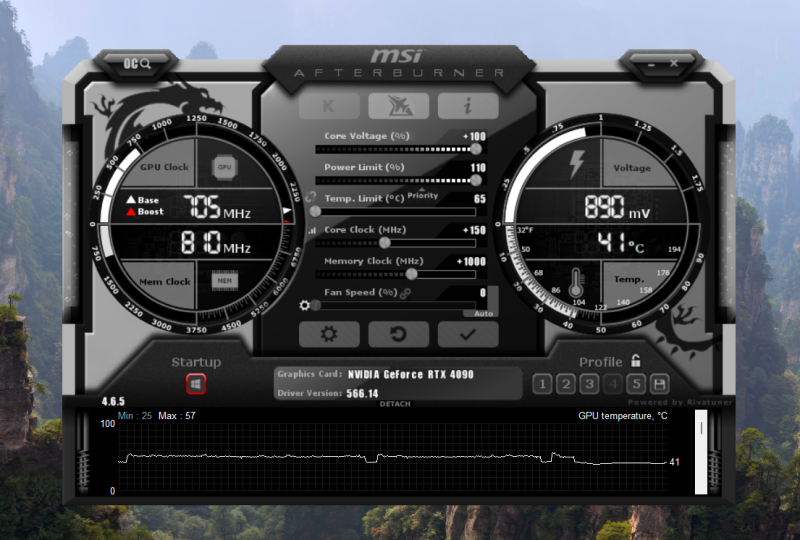Minimize Afterburner using the dash button
This screenshot has height=540, width=800.
point(651,65)
